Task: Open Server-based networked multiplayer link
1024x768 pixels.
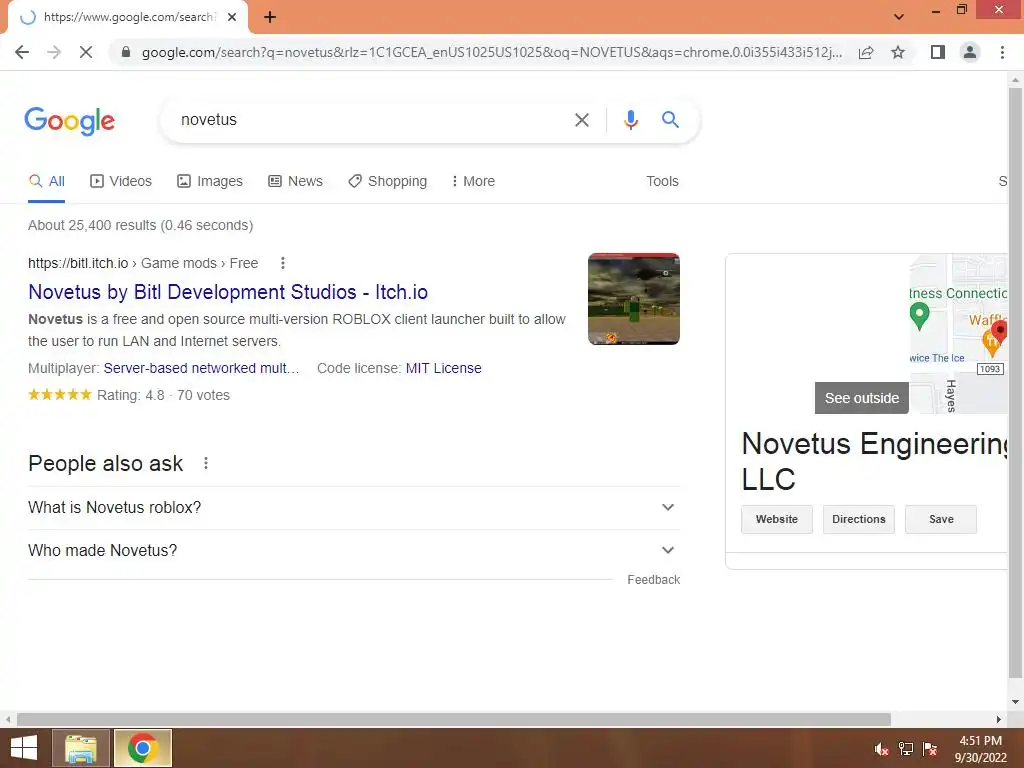Action: point(201,368)
